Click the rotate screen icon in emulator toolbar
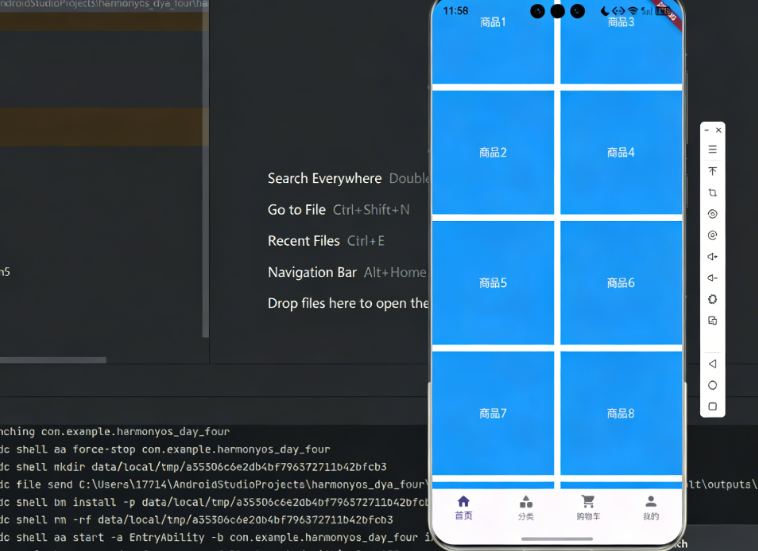758x551 pixels. pyautogui.click(x=713, y=192)
